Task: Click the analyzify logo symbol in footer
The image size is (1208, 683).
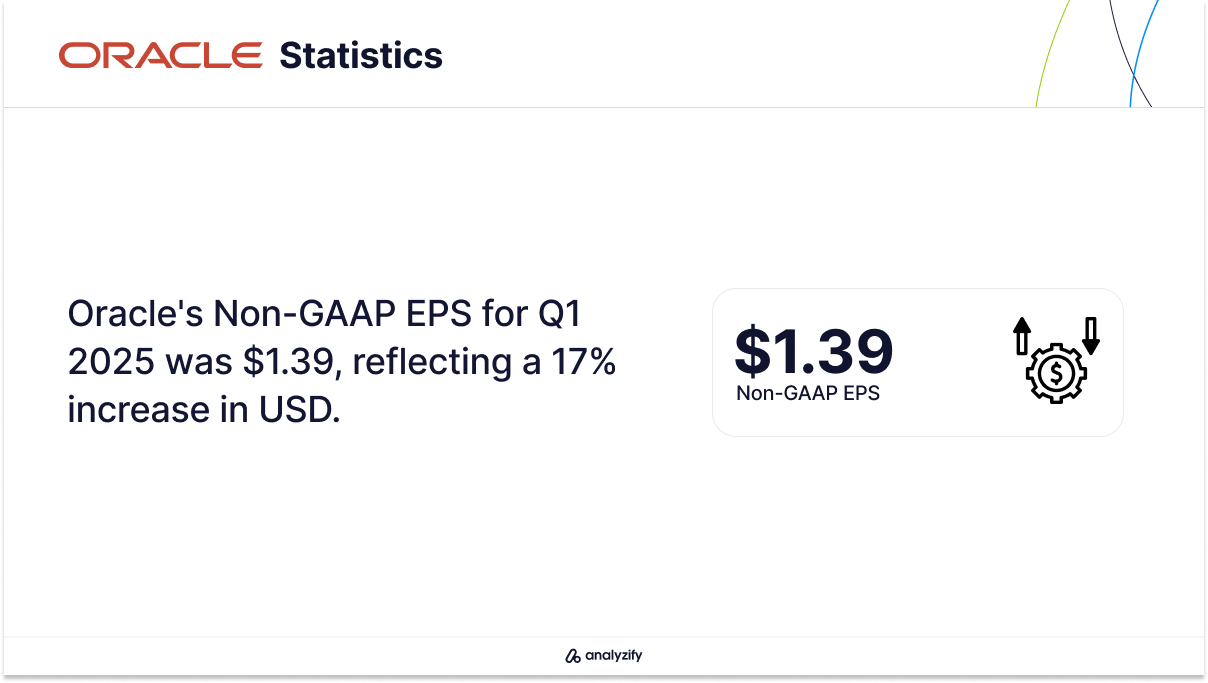Action: tap(573, 656)
